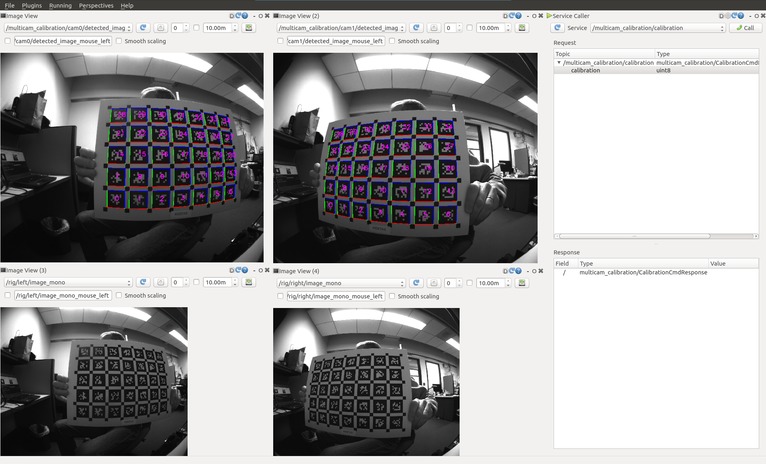Save image in Image View (2)

[522, 28]
